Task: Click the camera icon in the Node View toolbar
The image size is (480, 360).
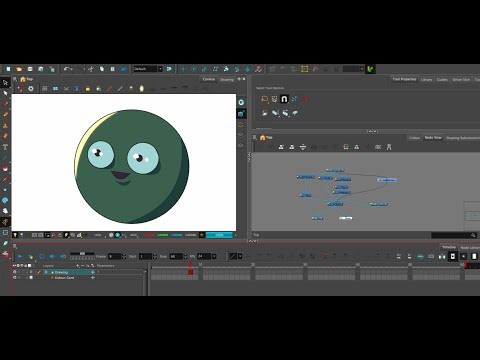Action: point(378,147)
